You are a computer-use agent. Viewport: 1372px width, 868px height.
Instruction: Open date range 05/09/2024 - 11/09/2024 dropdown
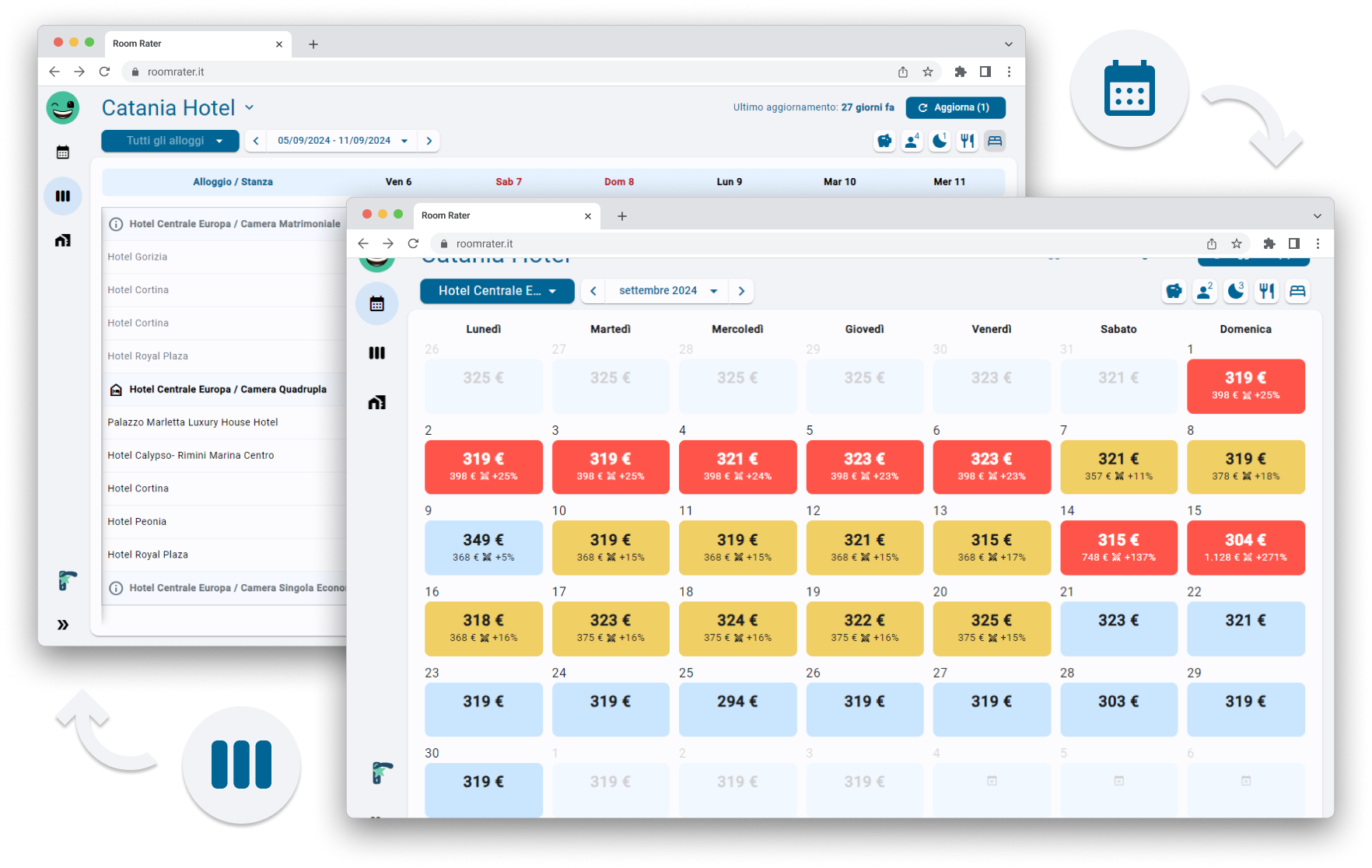[342, 141]
